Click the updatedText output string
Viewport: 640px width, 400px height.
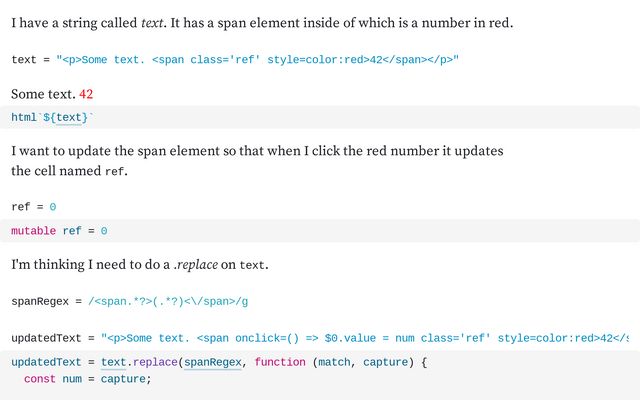(364, 338)
